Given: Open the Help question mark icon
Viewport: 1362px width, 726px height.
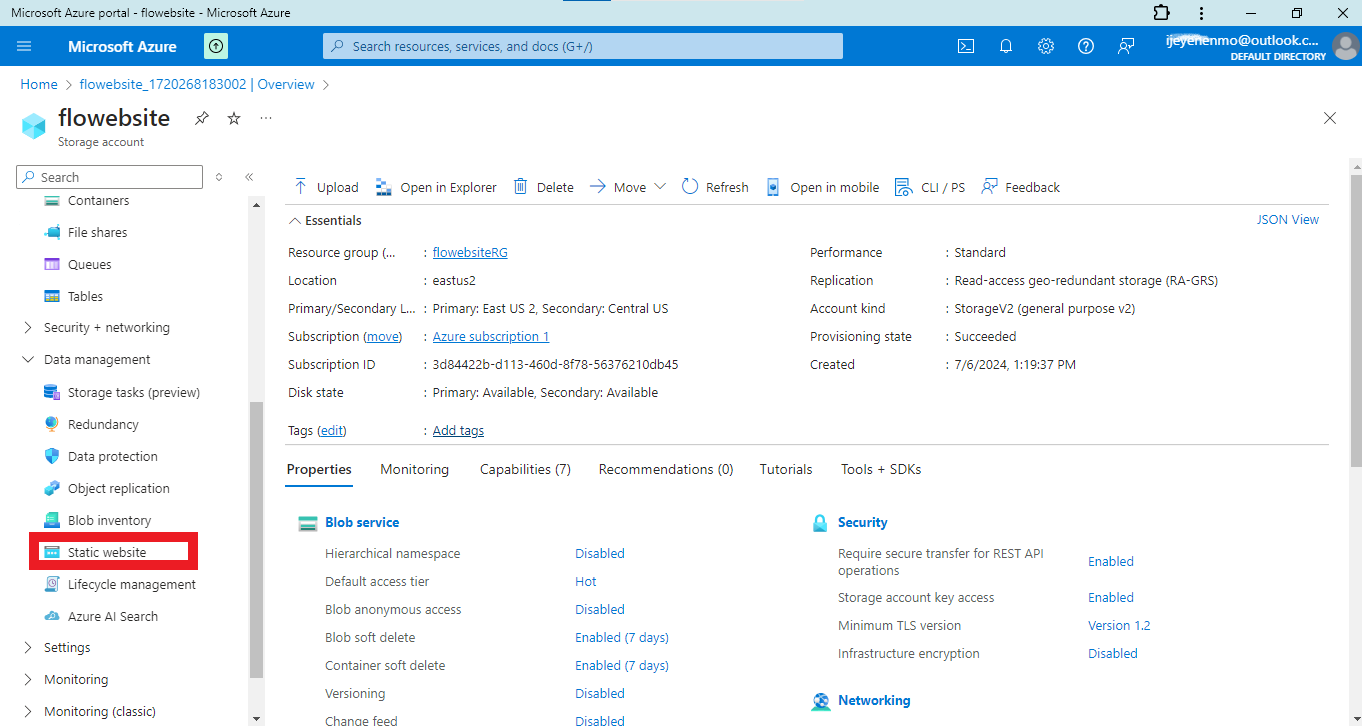Looking at the screenshot, I should (x=1086, y=46).
